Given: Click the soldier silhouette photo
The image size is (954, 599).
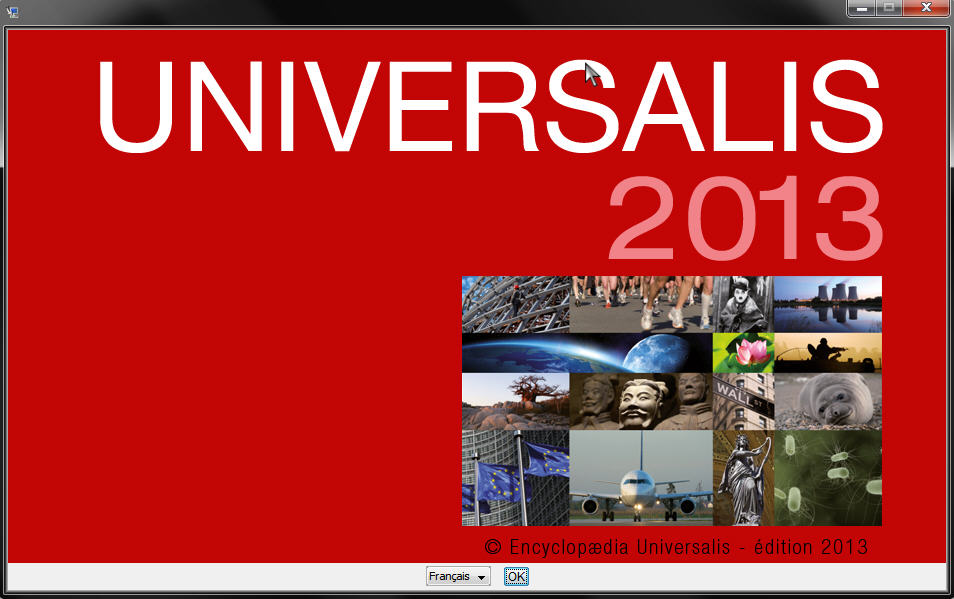Looking at the screenshot, I should [827, 353].
